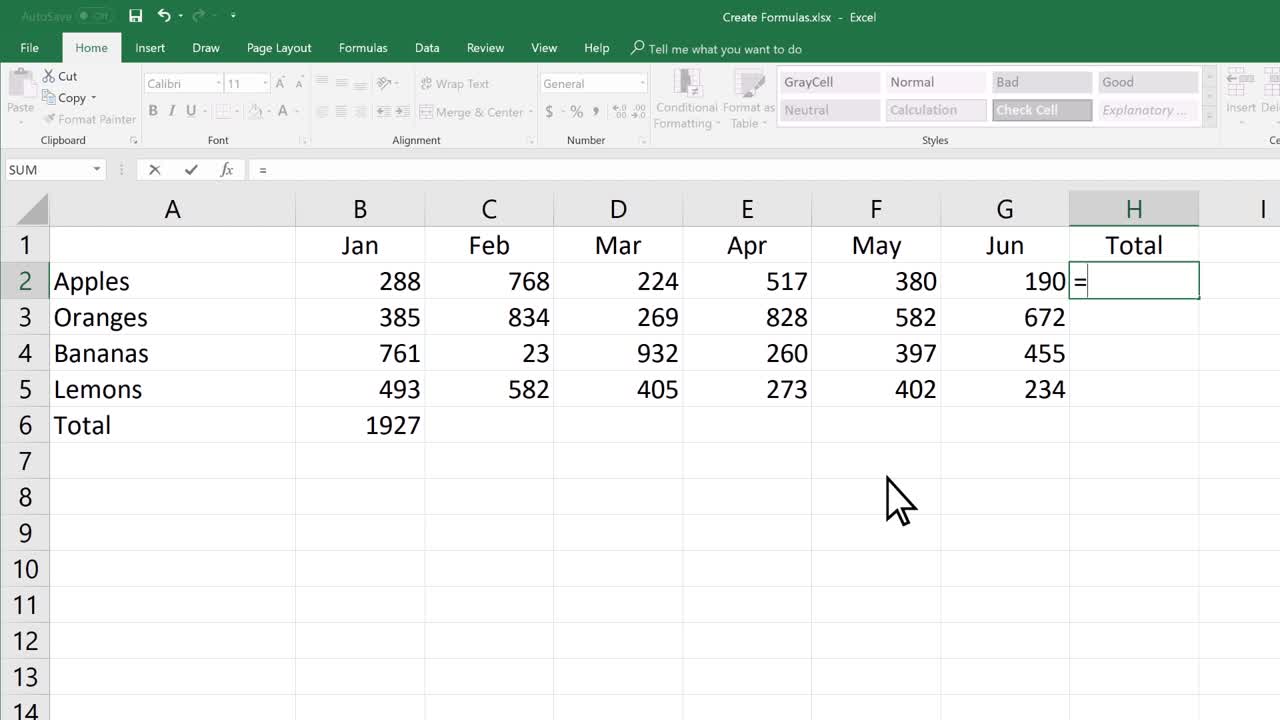
Task: Expand the Copy dropdown arrow
Action: [x=94, y=98]
